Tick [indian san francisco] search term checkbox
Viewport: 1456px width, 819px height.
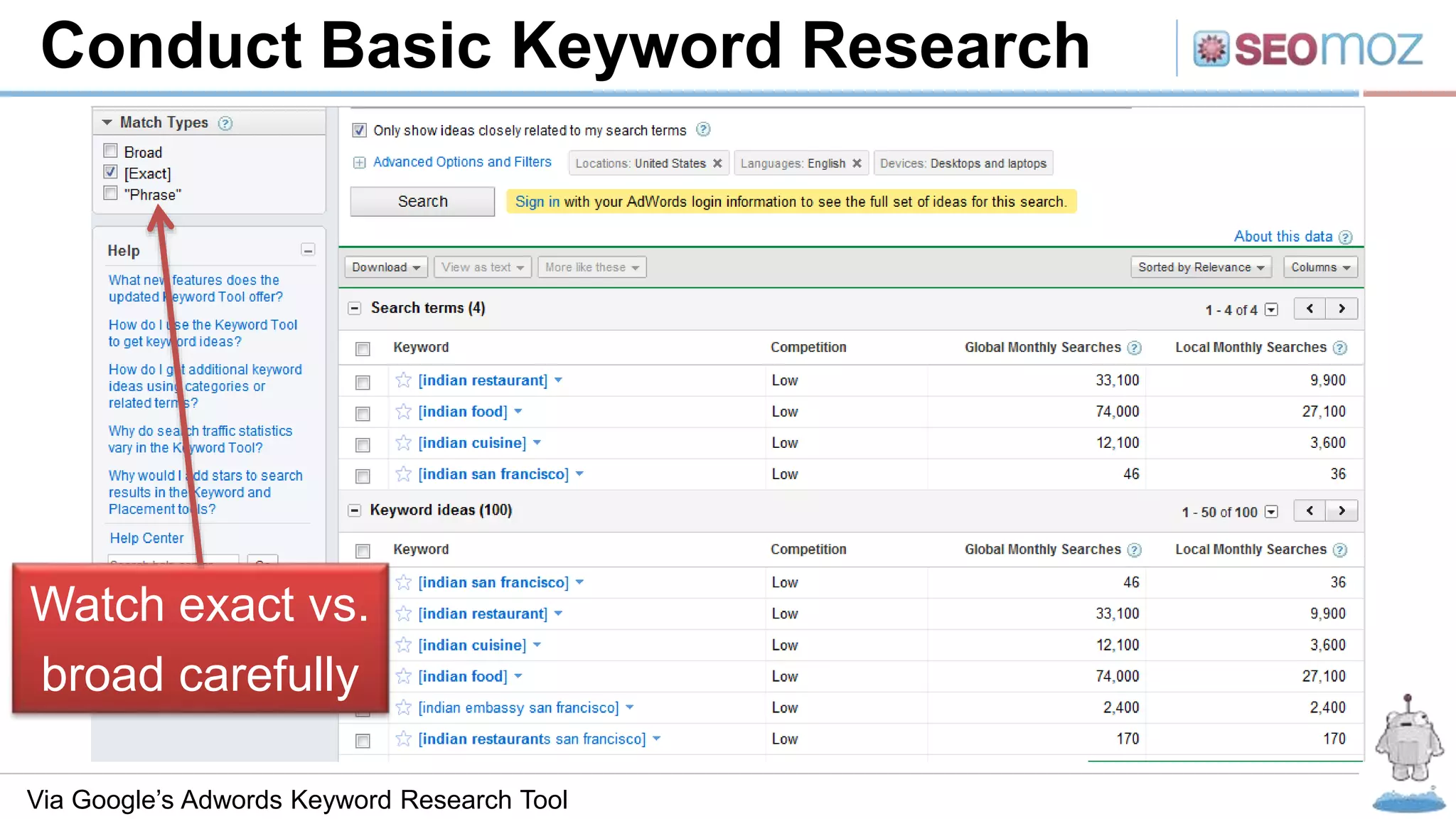point(363,476)
